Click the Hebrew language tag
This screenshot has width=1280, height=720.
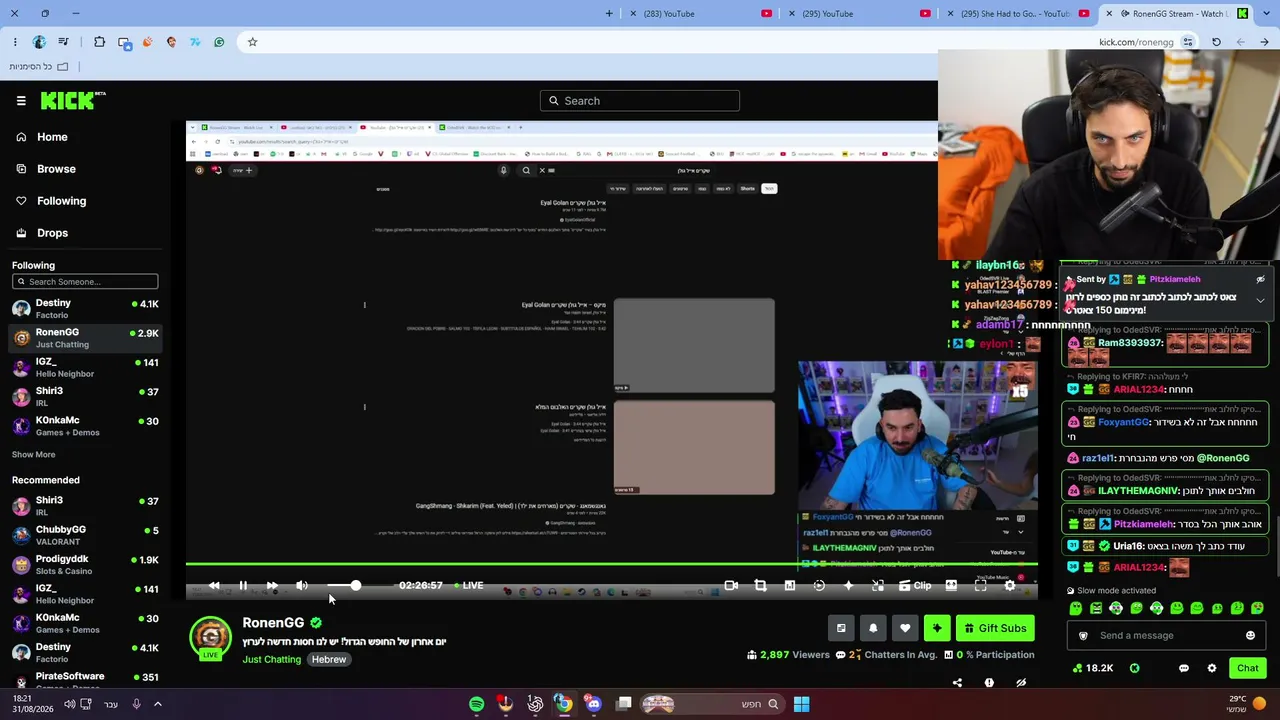click(x=329, y=660)
